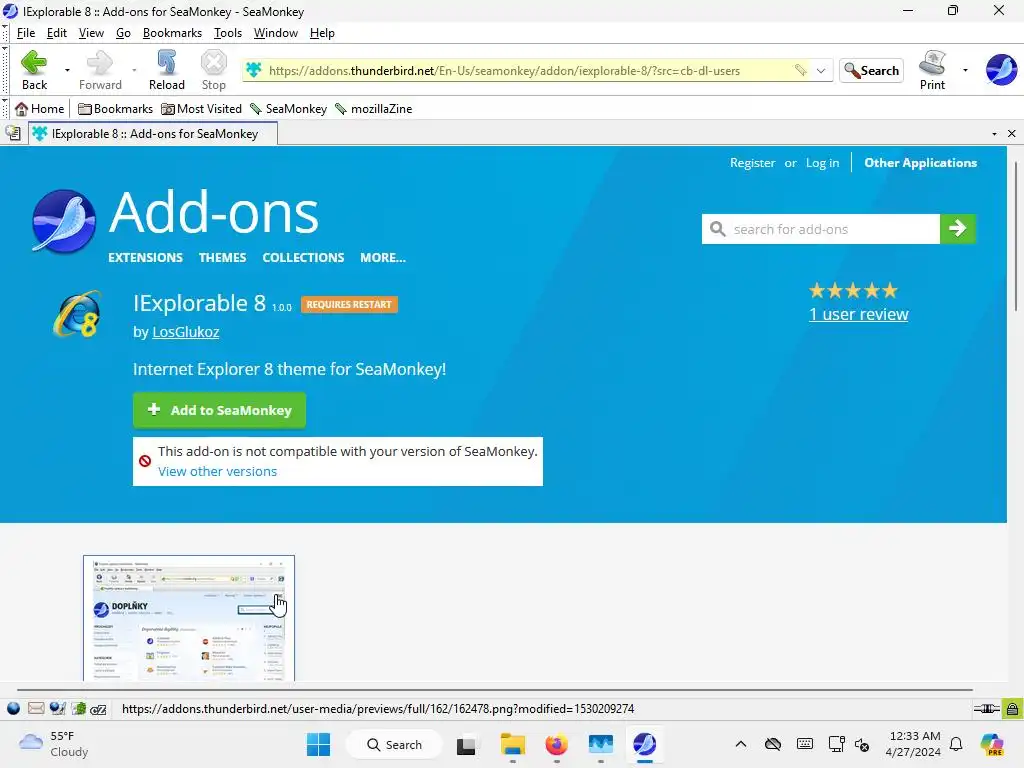Open MORE... navigation menu on Add-ons
Image resolution: width=1024 pixels, height=768 pixels.
383,257
